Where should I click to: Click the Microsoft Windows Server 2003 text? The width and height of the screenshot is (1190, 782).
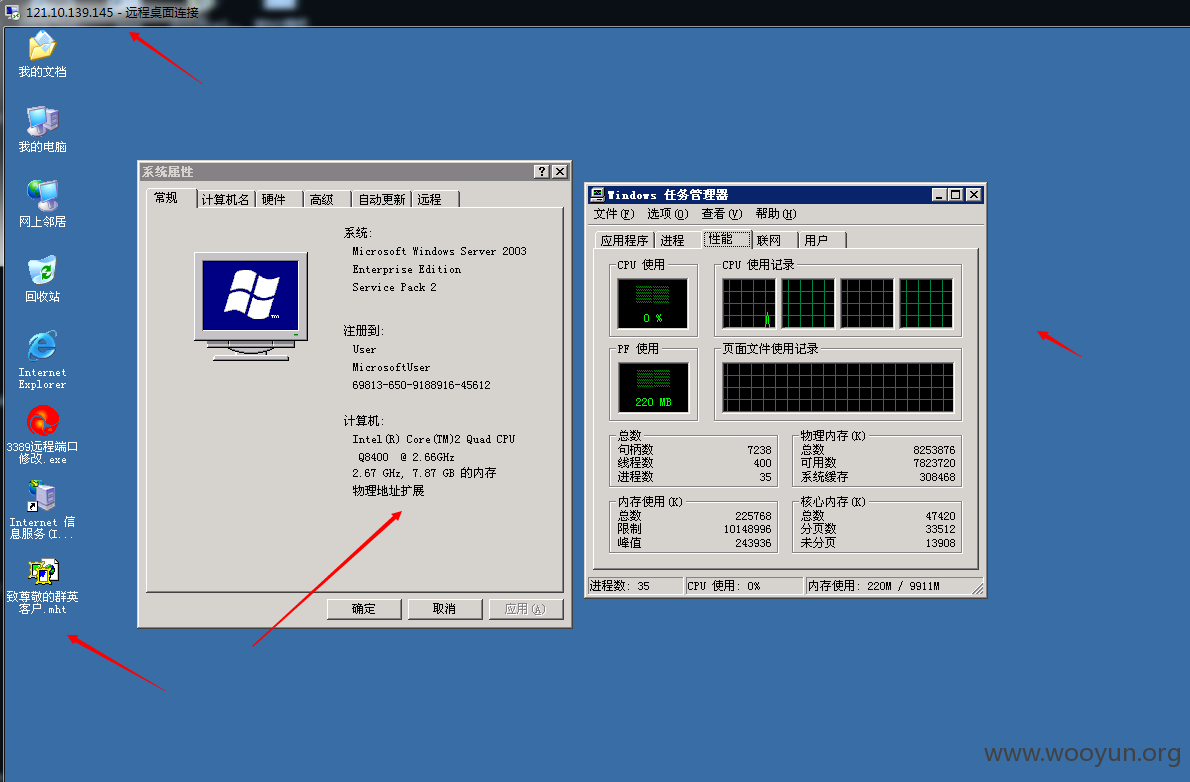[439, 251]
